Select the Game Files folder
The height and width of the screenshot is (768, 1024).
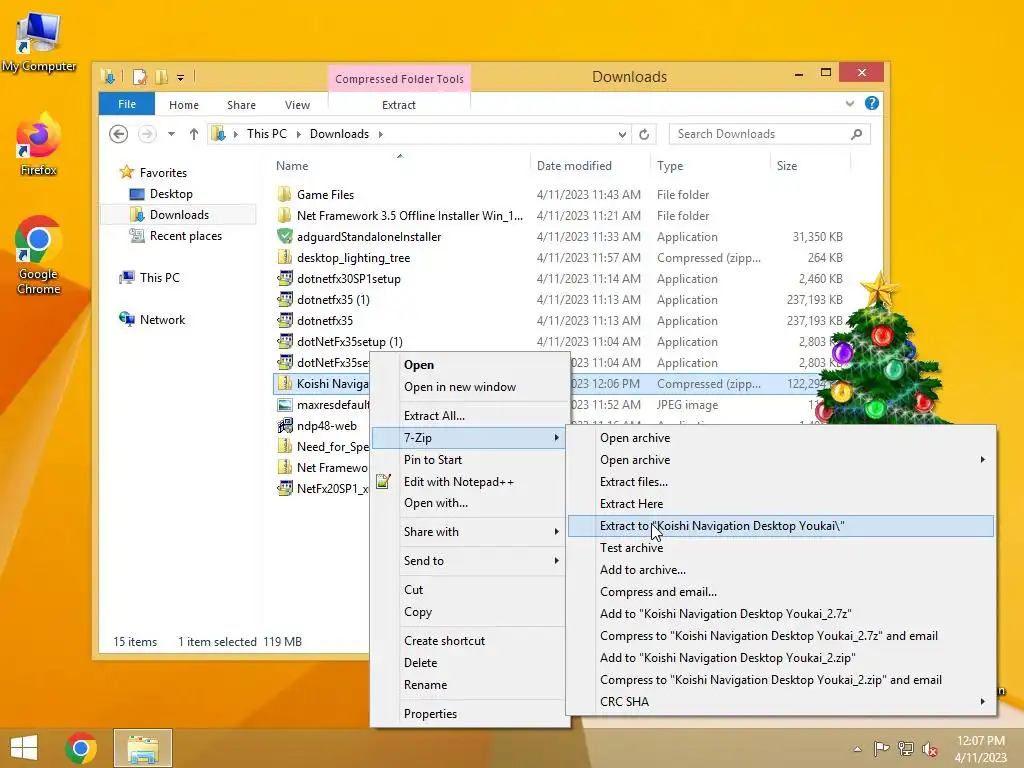(325, 195)
